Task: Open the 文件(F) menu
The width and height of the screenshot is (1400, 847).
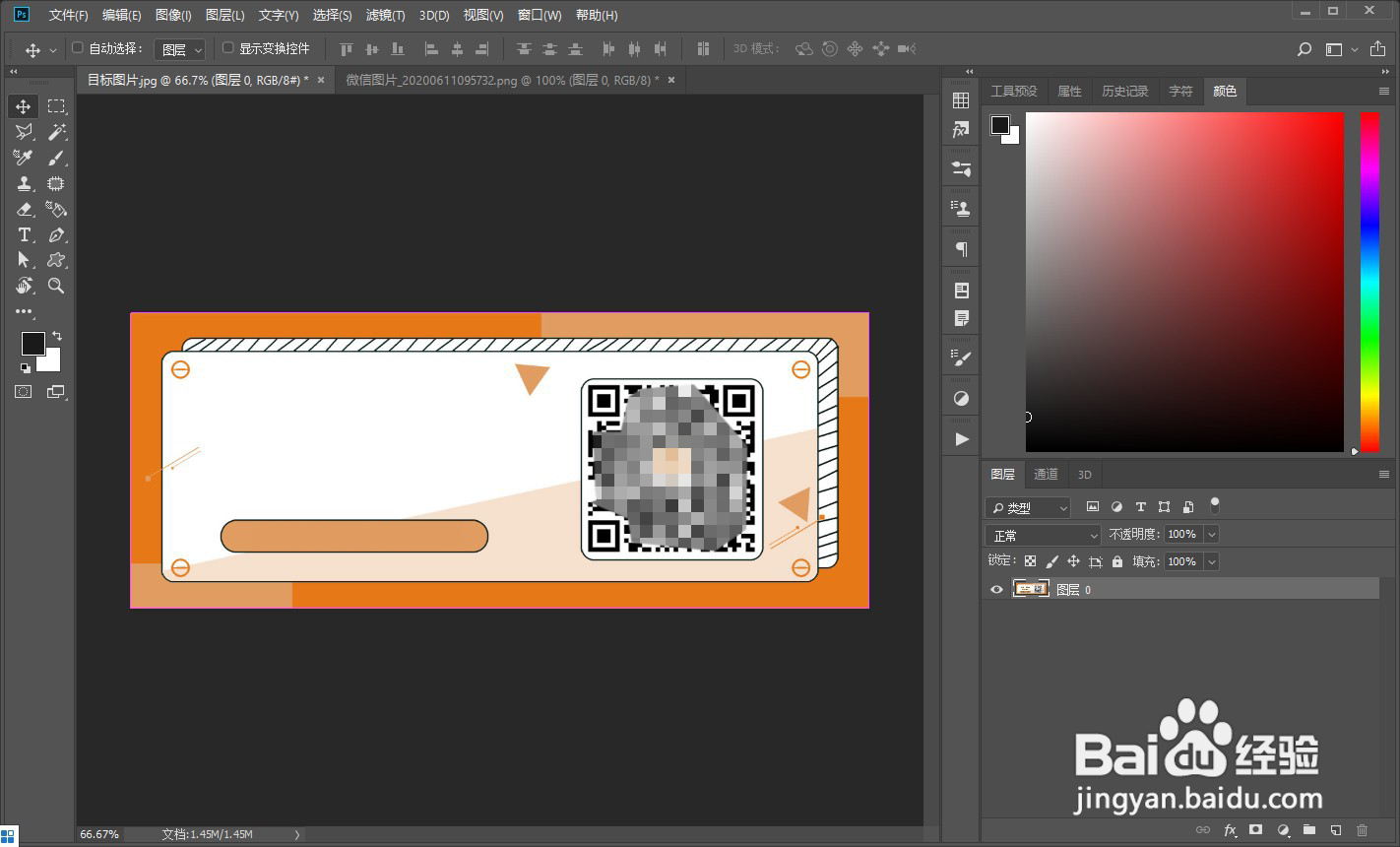Action: coord(69,15)
